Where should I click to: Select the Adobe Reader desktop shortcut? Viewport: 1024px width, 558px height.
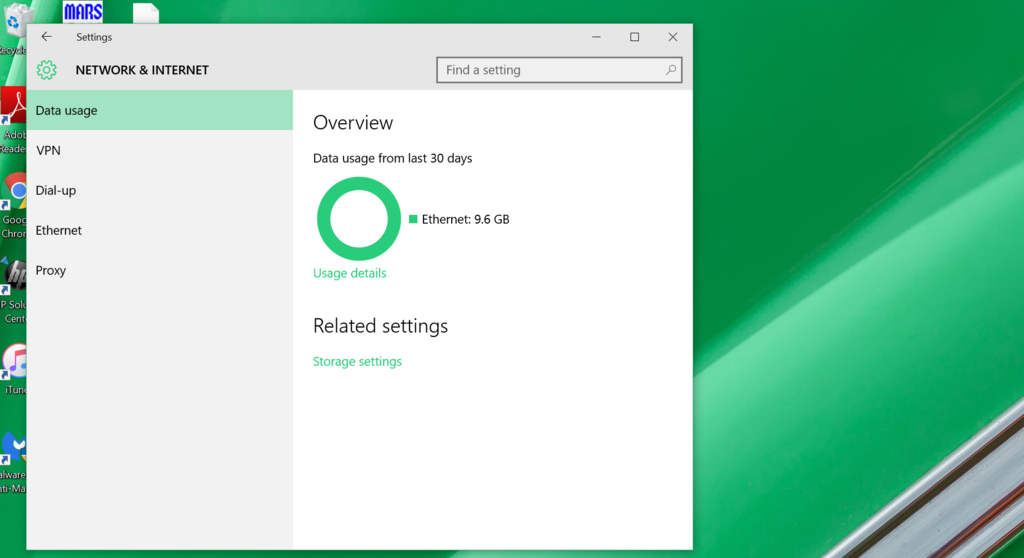click(13, 106)
